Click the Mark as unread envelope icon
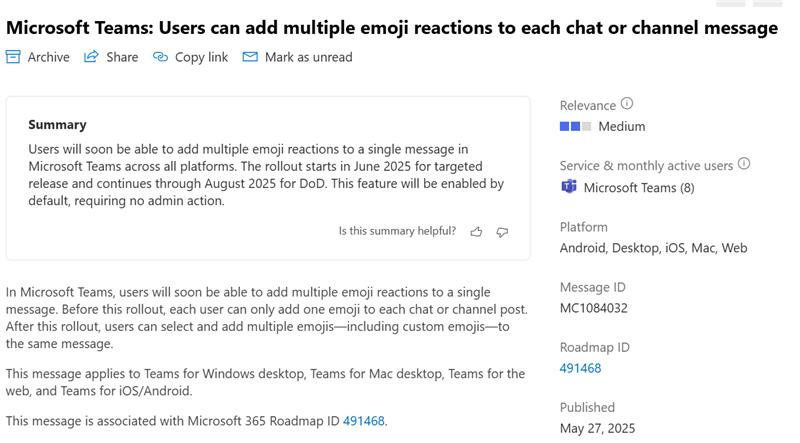This screenshot has width=800, height=443. coord(250,57)
